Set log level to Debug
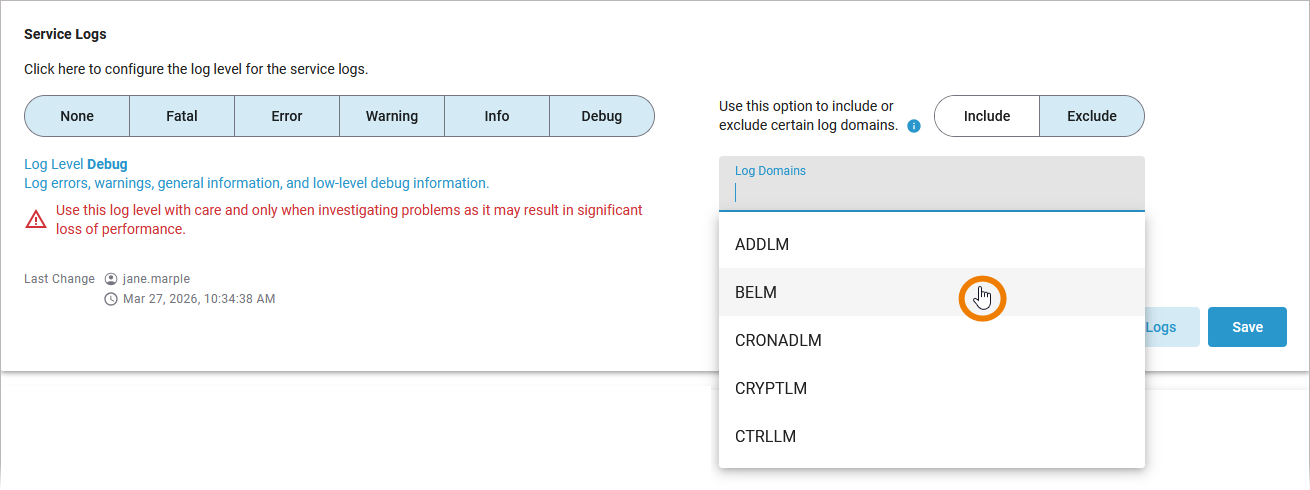1310x490 pixels. pyautogui.click(x=602, y=116)
